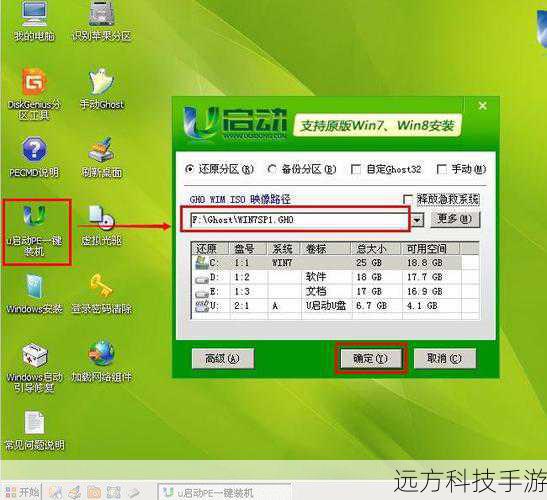Click the U启动 logo in the dialog header
This screenshot has width=547, height=500.
tap(235, 125)
